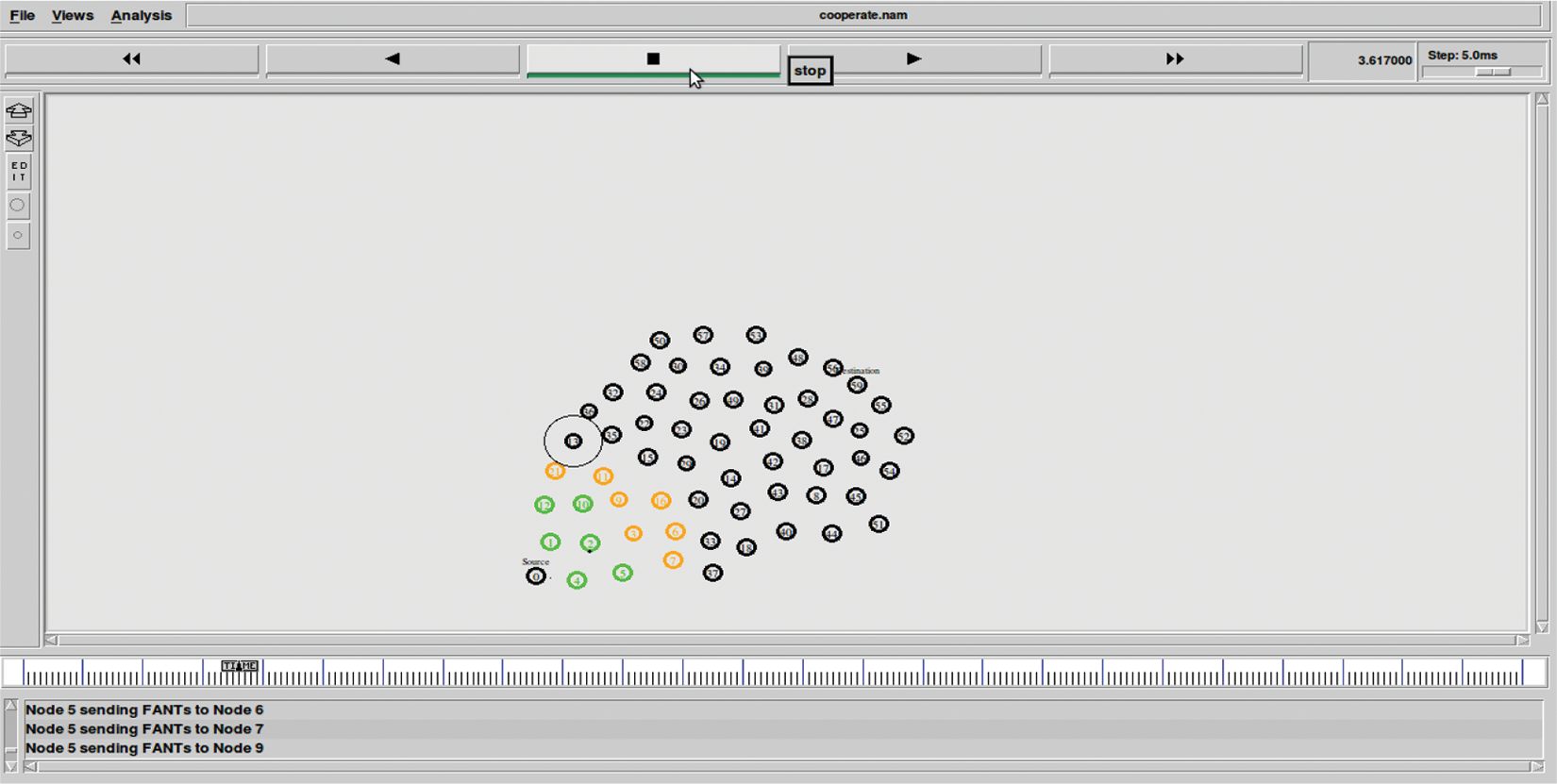Select the Source node 0
The image size is (1557, 784).
point(536,576)
